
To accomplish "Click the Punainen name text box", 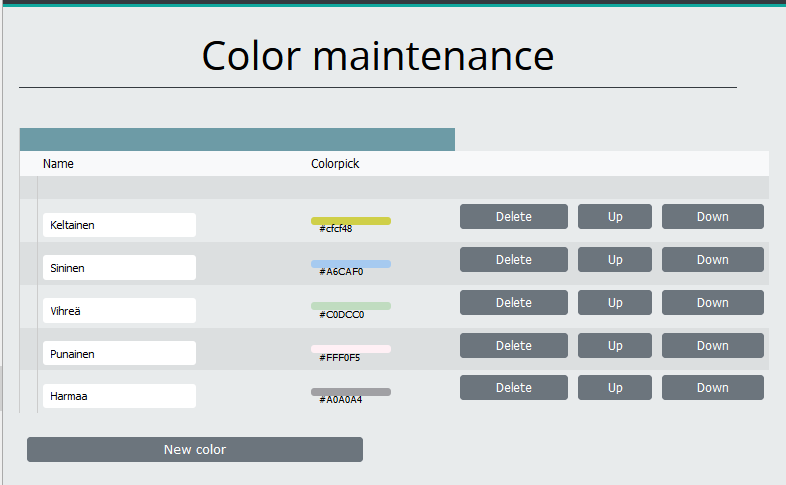I will coord(119,354).
